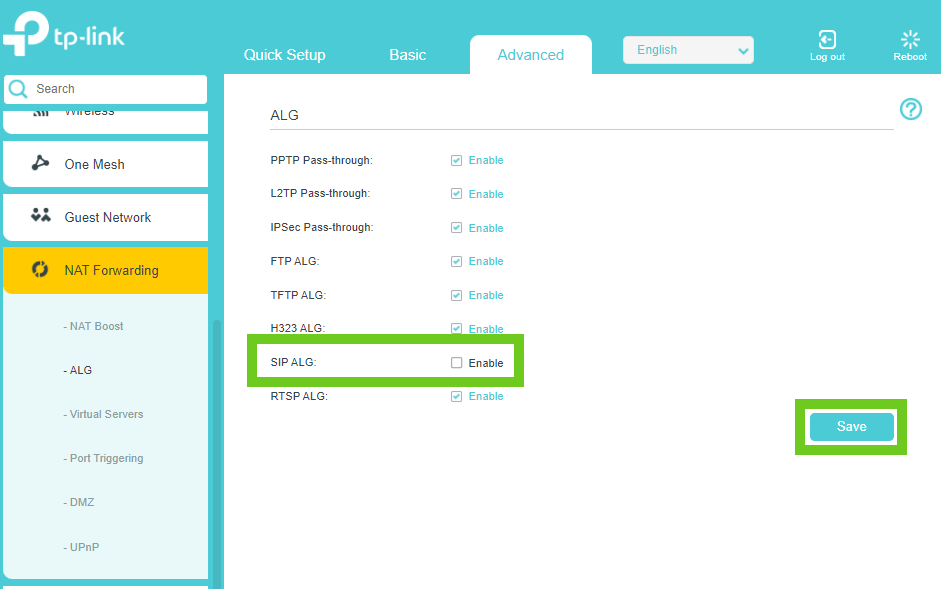Open the English language dropdown

coord(688,50)
